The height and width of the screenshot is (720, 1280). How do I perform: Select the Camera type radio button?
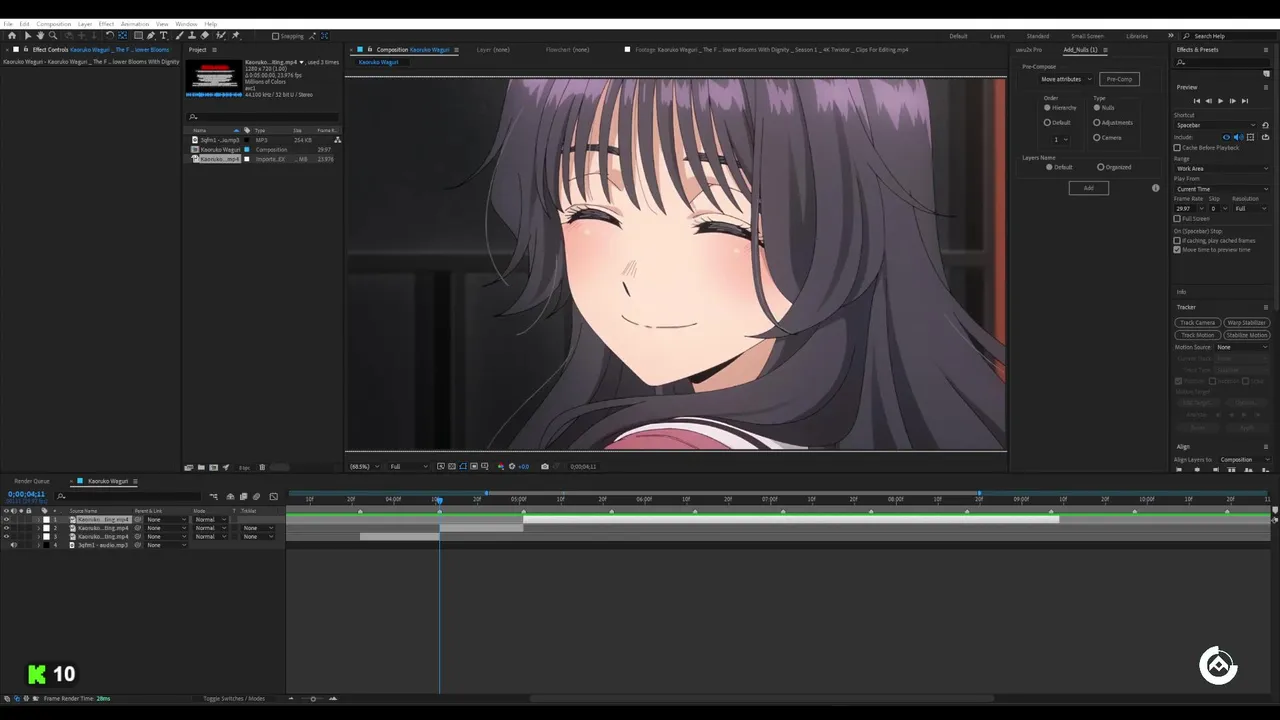(1097, 137)
